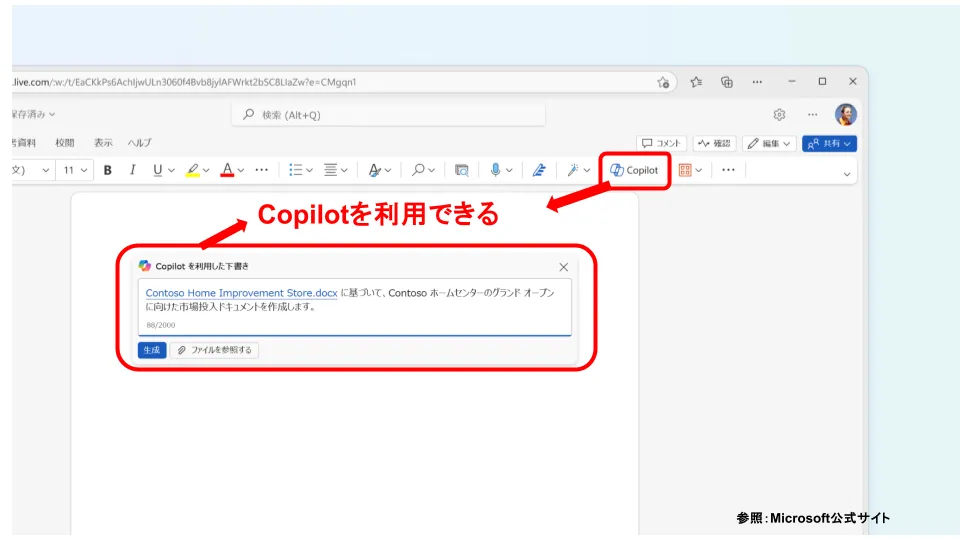Click the Editor pen icon in toolbar
This screenshot has height=540, width=960.
coord(538,170)
